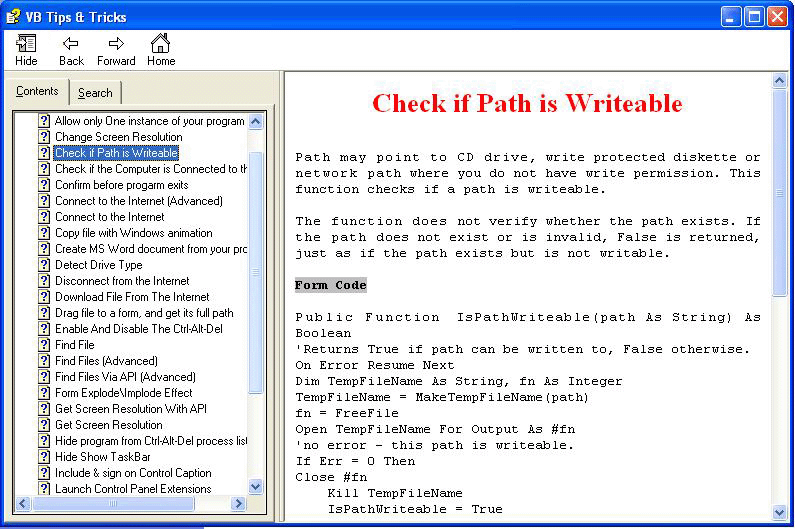Click question icon next to Find File
Screen dimensions: 795x529
point(45,345)
